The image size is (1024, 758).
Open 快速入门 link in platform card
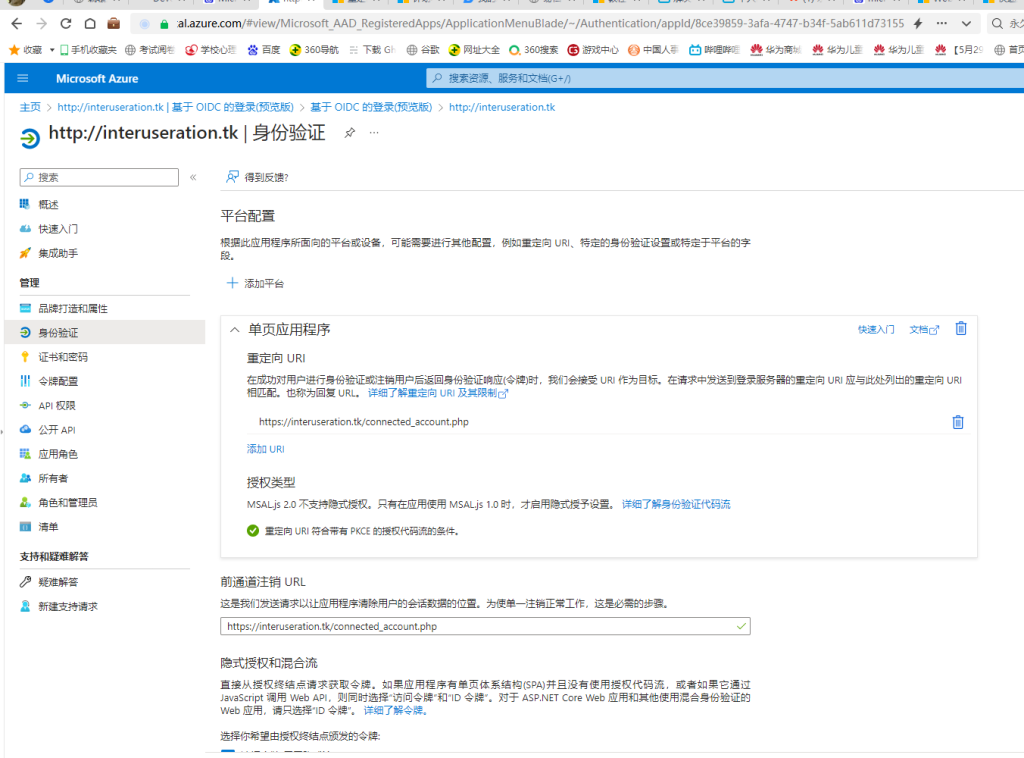[x=876, y=329]
